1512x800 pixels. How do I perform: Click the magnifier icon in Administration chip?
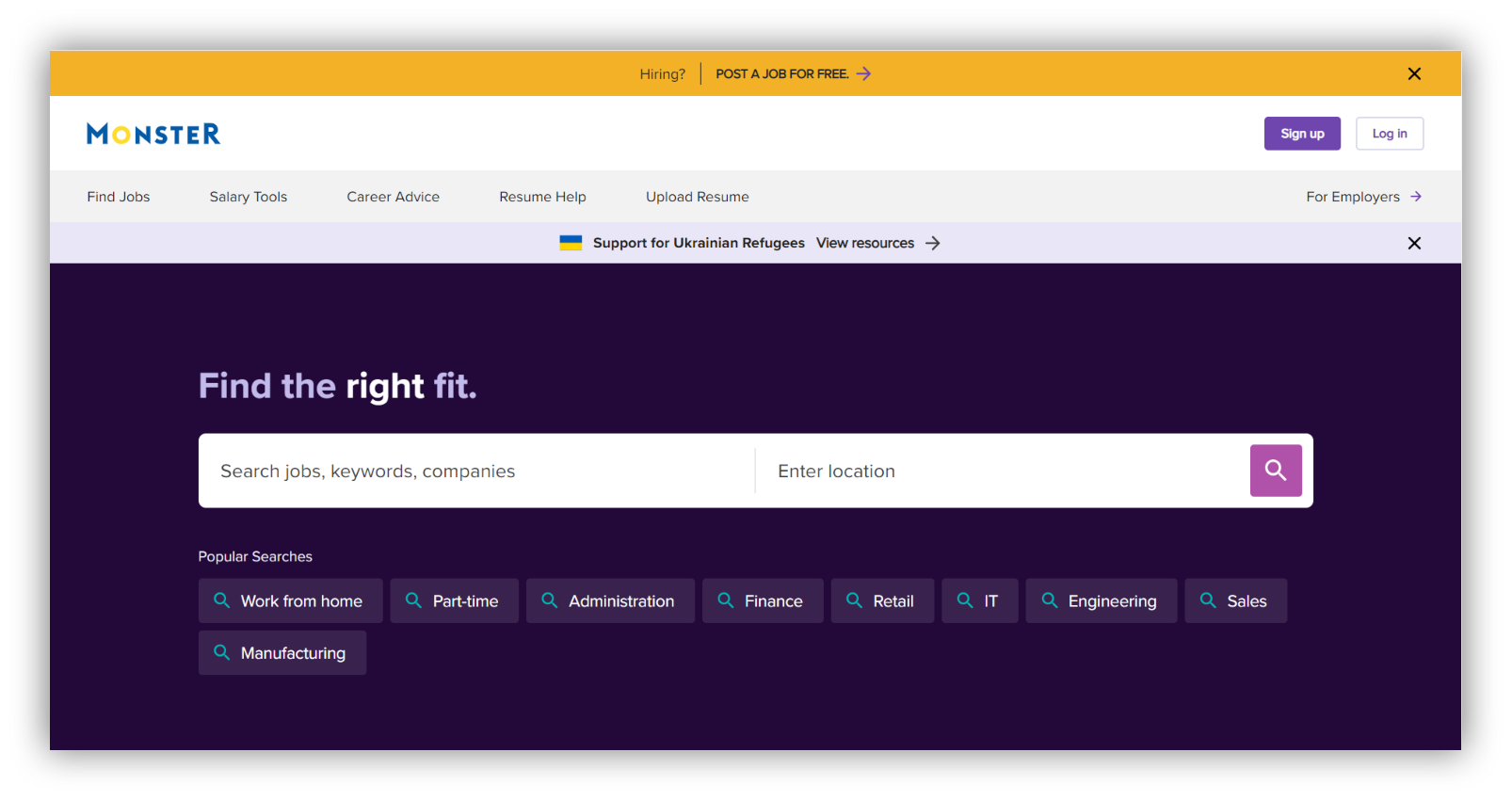(550, 600)
